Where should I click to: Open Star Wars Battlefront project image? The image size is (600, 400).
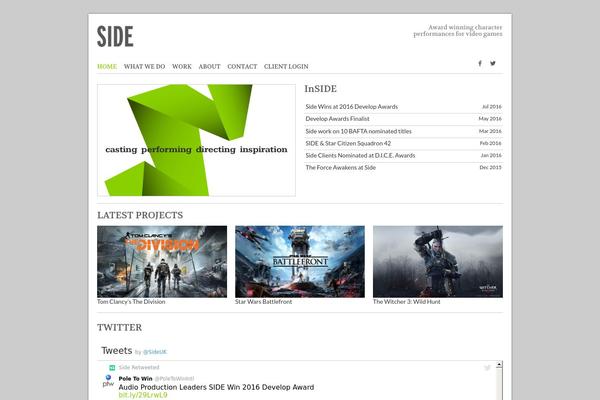300,261
